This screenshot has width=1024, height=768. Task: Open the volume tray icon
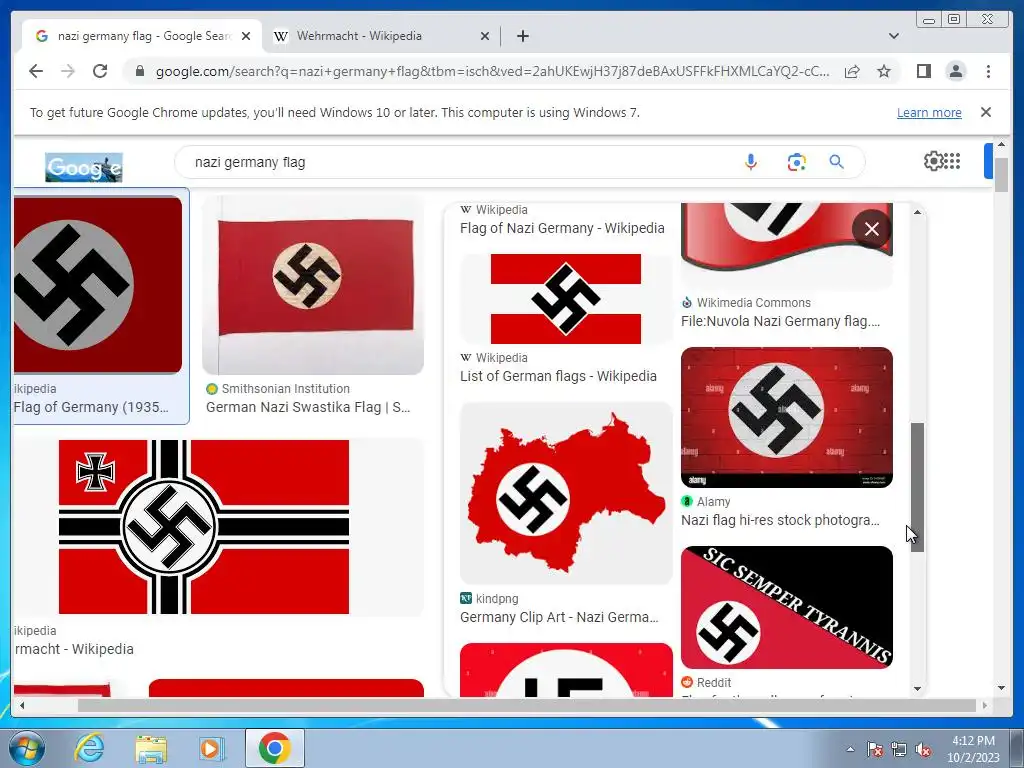click(x=923, y=749)
